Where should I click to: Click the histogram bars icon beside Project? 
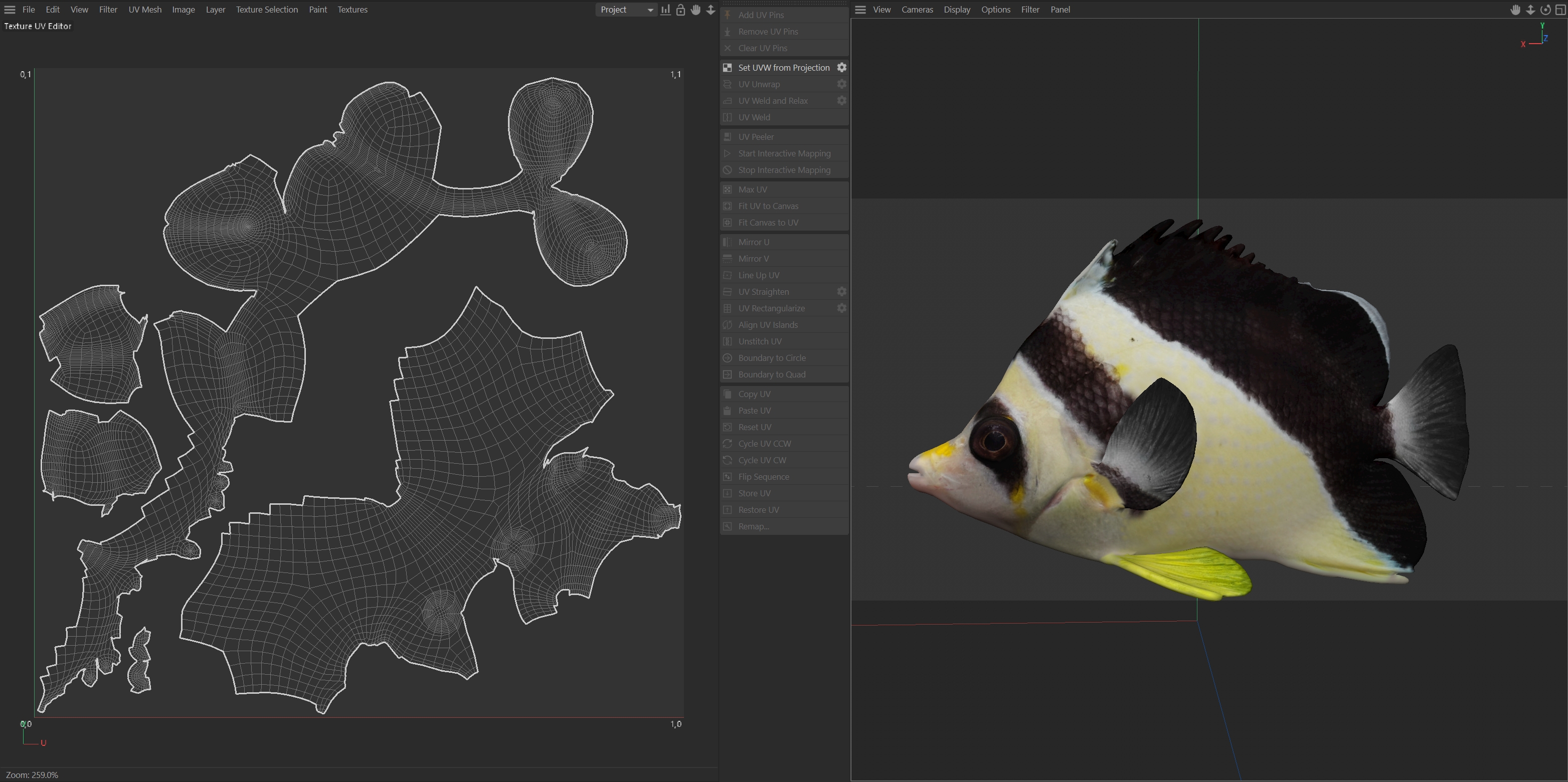point(665,10)
